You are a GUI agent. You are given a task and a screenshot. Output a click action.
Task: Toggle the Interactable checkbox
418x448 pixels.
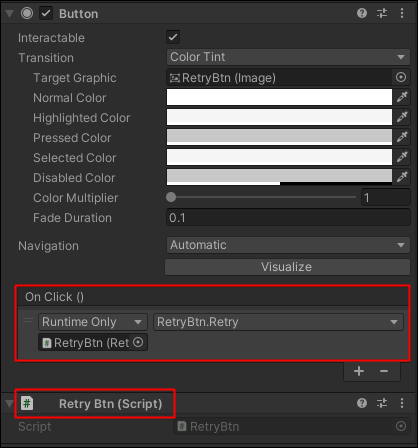click(x=173, y=37)
